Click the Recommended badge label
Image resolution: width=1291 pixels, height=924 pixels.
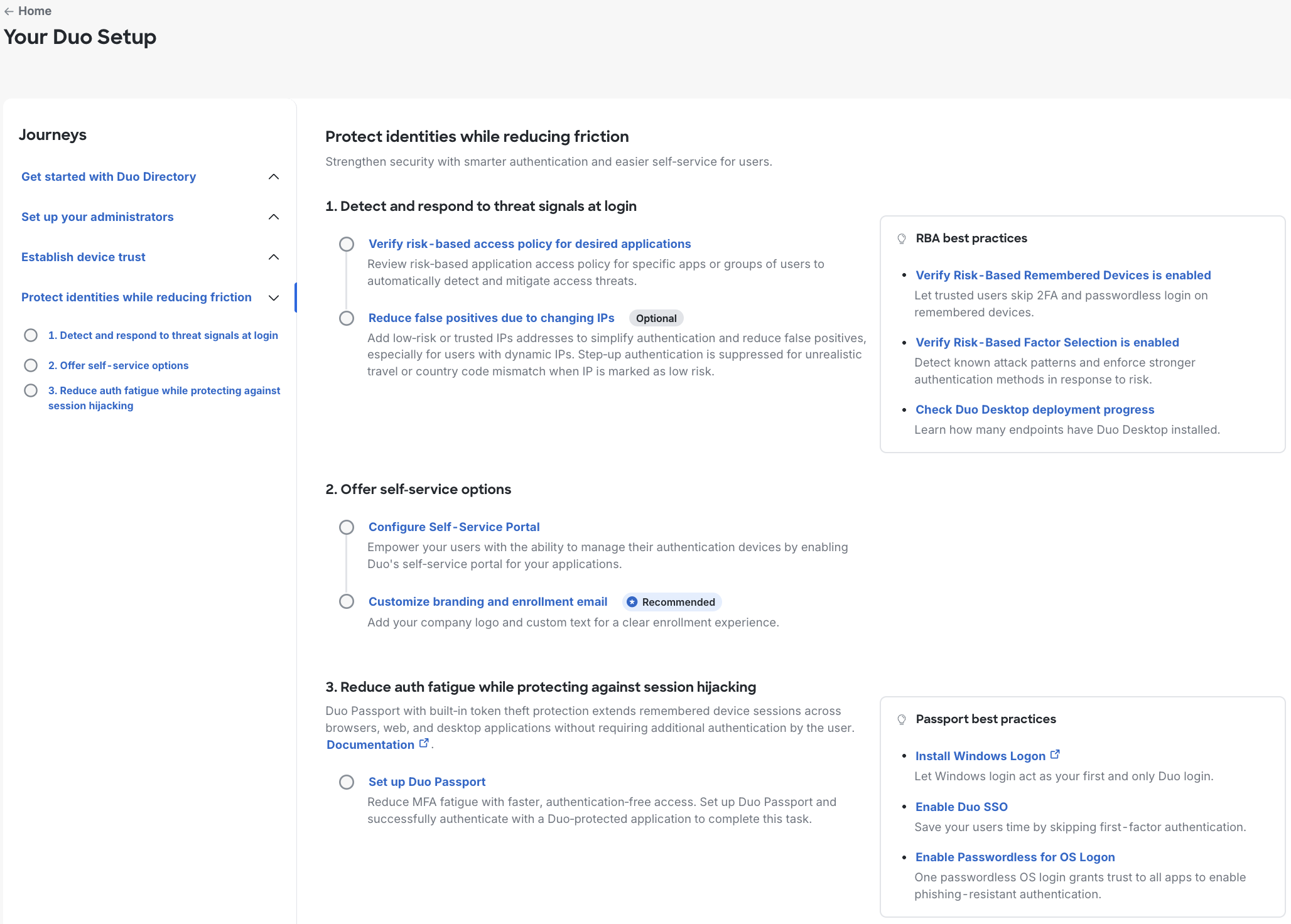coord(678,602)
